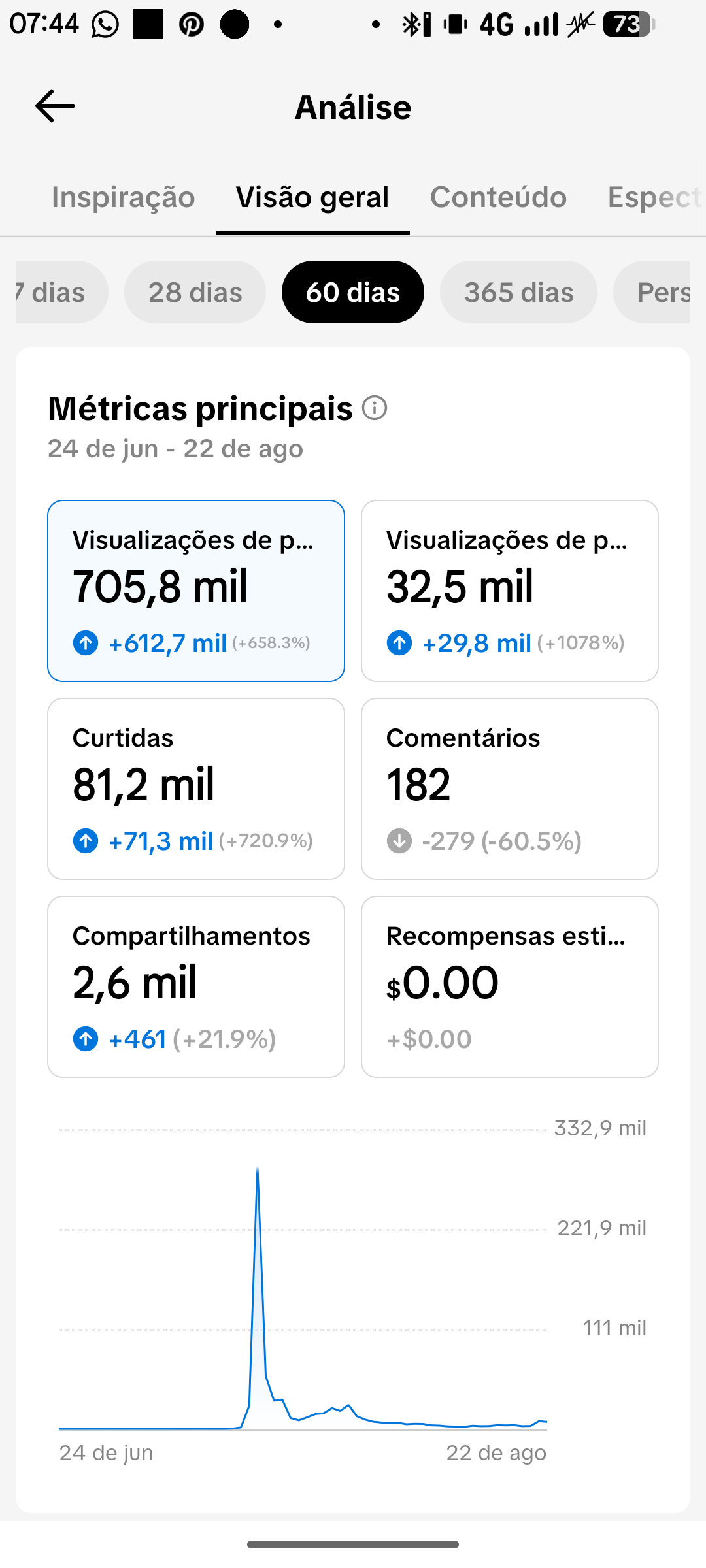Open the Personalizado period option

(652, 292)
